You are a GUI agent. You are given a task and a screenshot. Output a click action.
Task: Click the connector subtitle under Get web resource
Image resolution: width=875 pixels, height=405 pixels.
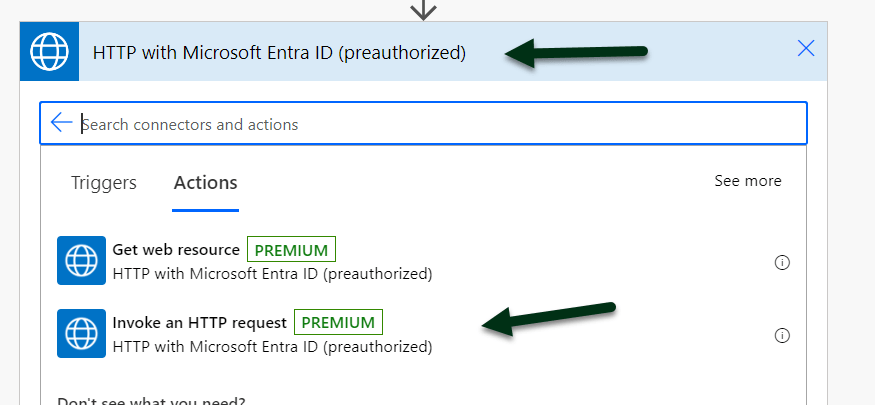click(x=272, y=273)
